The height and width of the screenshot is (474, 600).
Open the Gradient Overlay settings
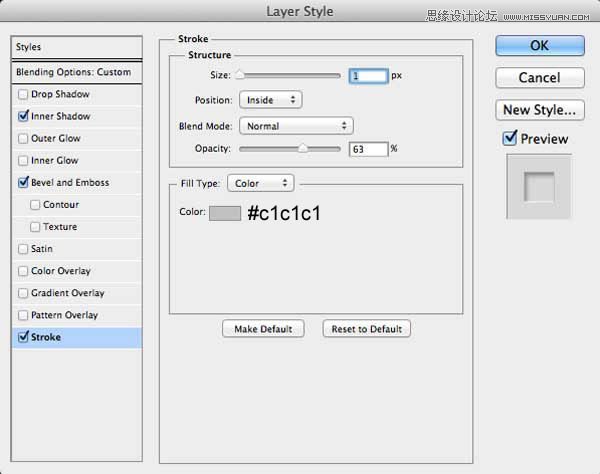pyautogui.click(x=66, y=293)
